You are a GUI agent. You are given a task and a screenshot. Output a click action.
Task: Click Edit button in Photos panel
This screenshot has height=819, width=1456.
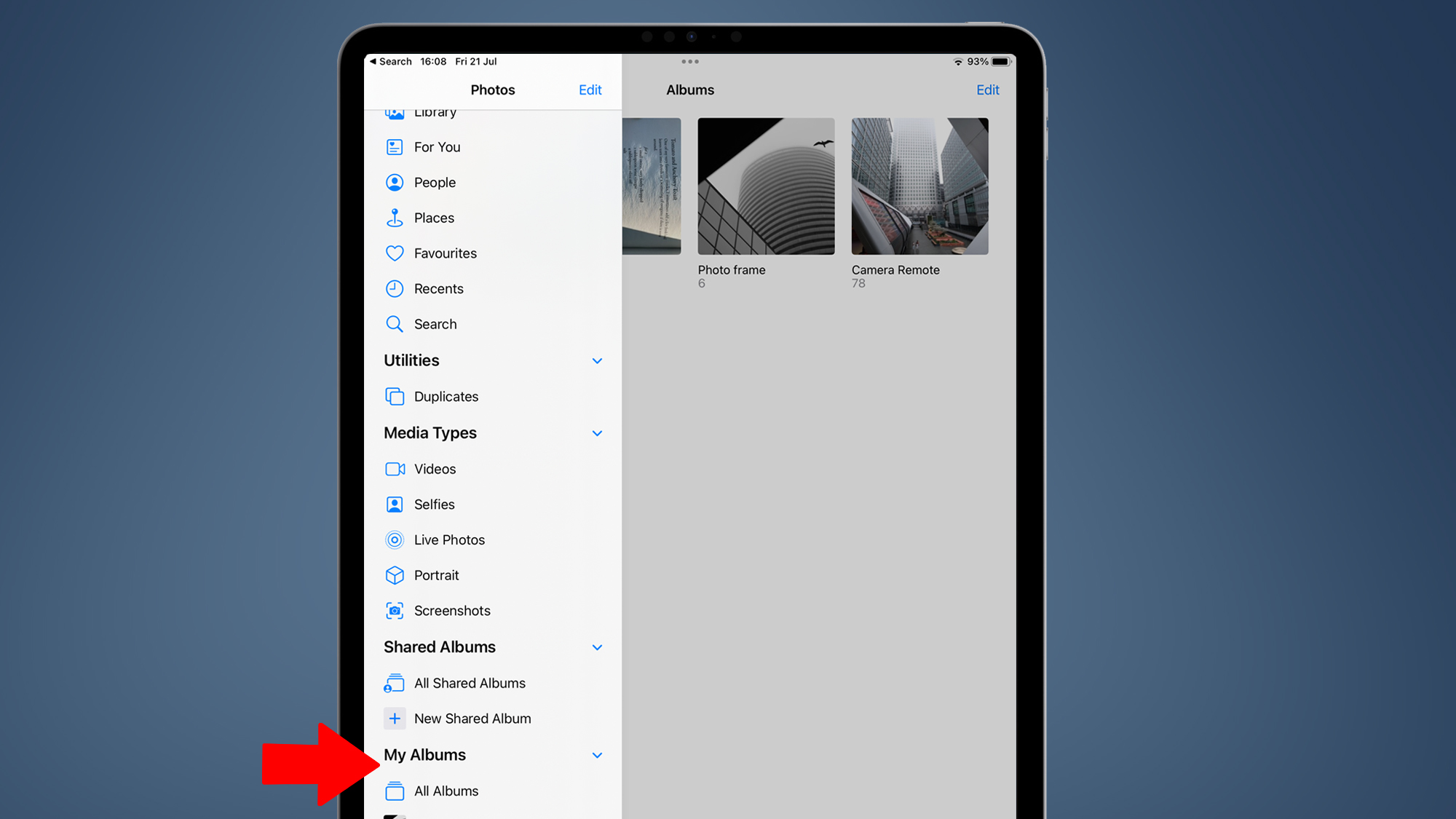590,90
